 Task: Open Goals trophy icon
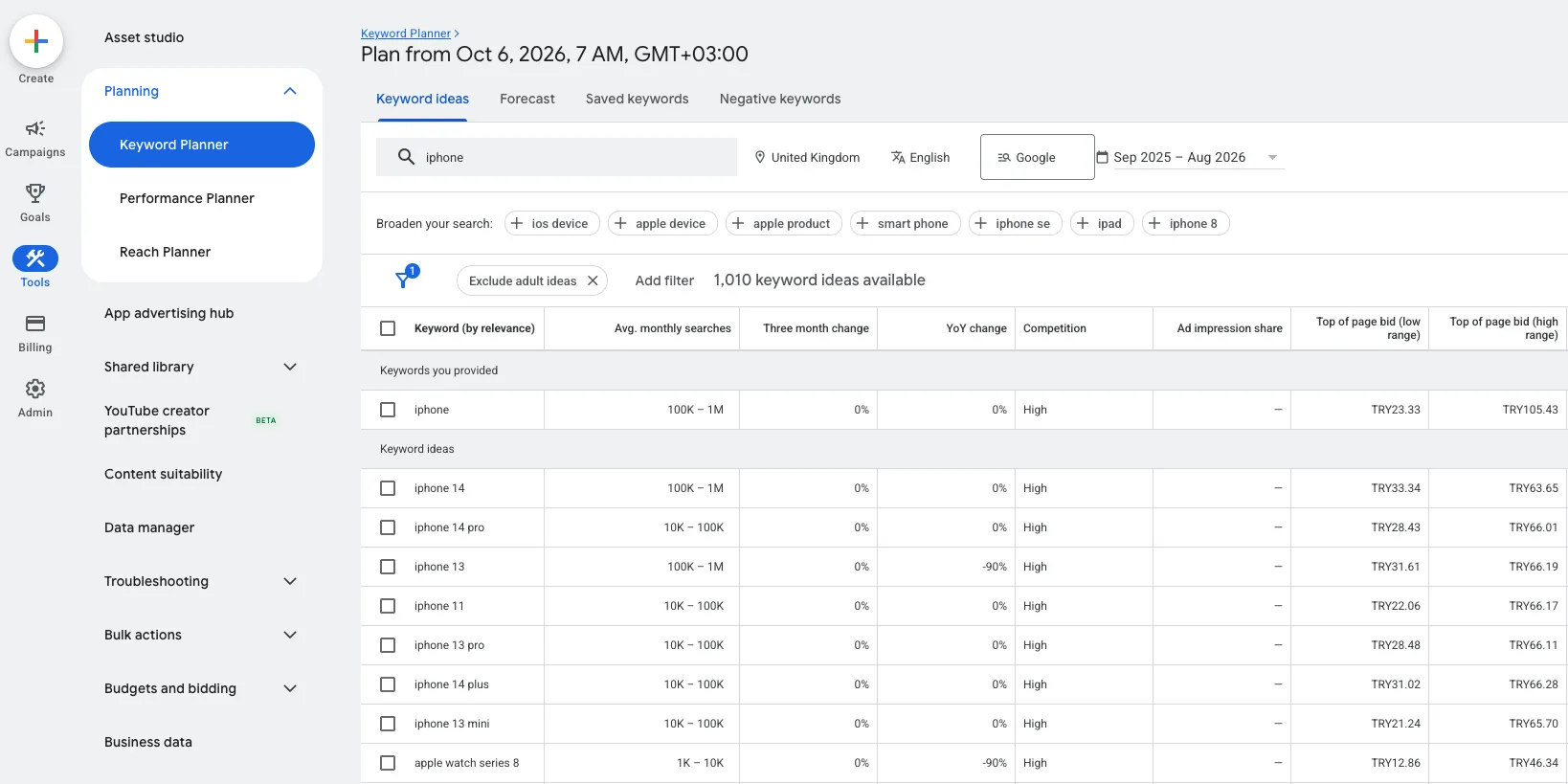pos(35,193)
